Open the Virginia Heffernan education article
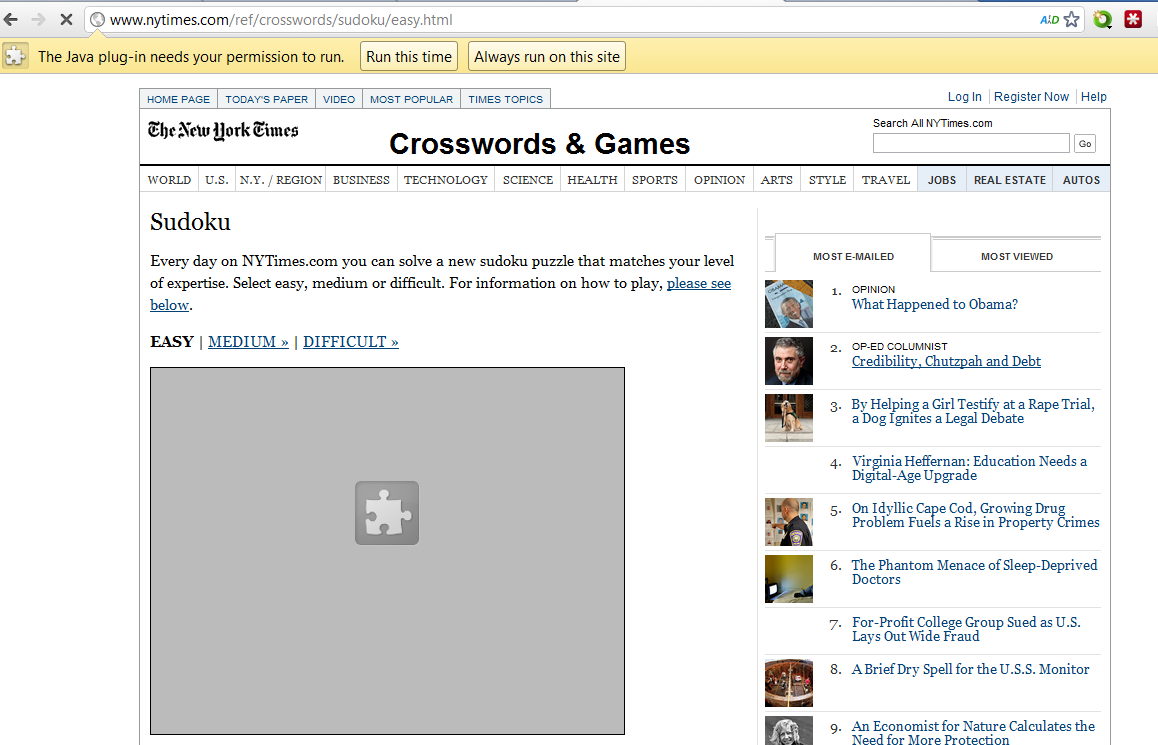Screen dimensions: 1158x745 point(970,468)
